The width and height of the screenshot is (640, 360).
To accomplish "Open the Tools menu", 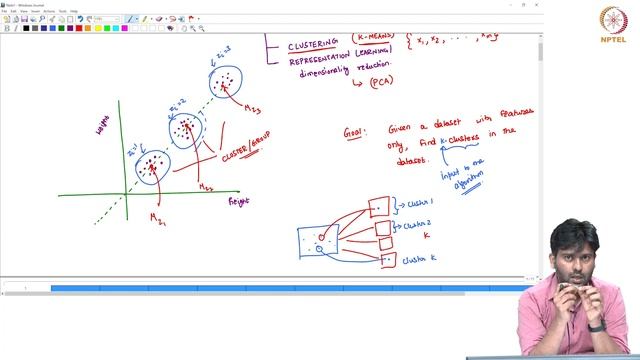I will 62,11.
